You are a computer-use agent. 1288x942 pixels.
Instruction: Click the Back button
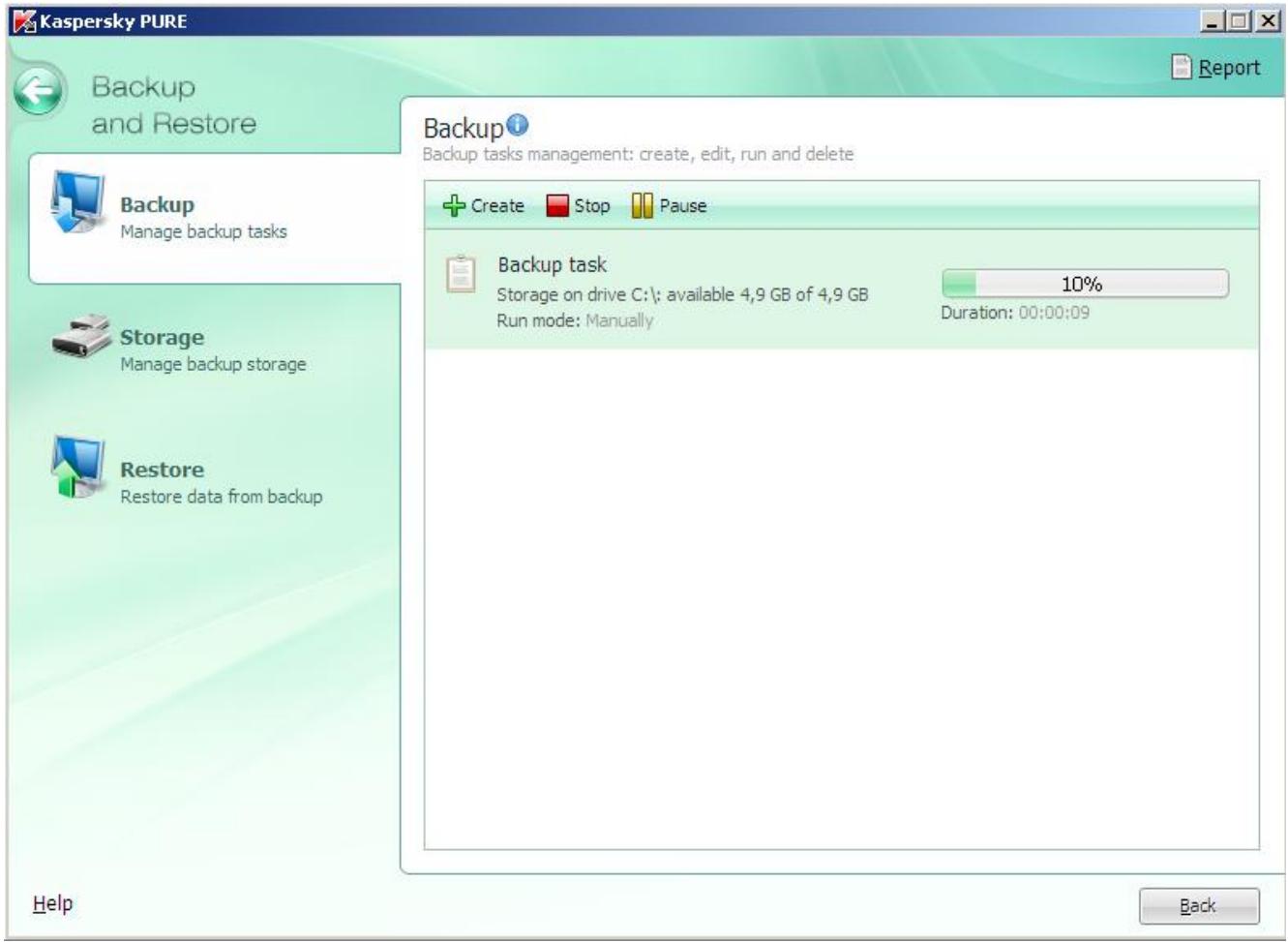point(1199,906)
